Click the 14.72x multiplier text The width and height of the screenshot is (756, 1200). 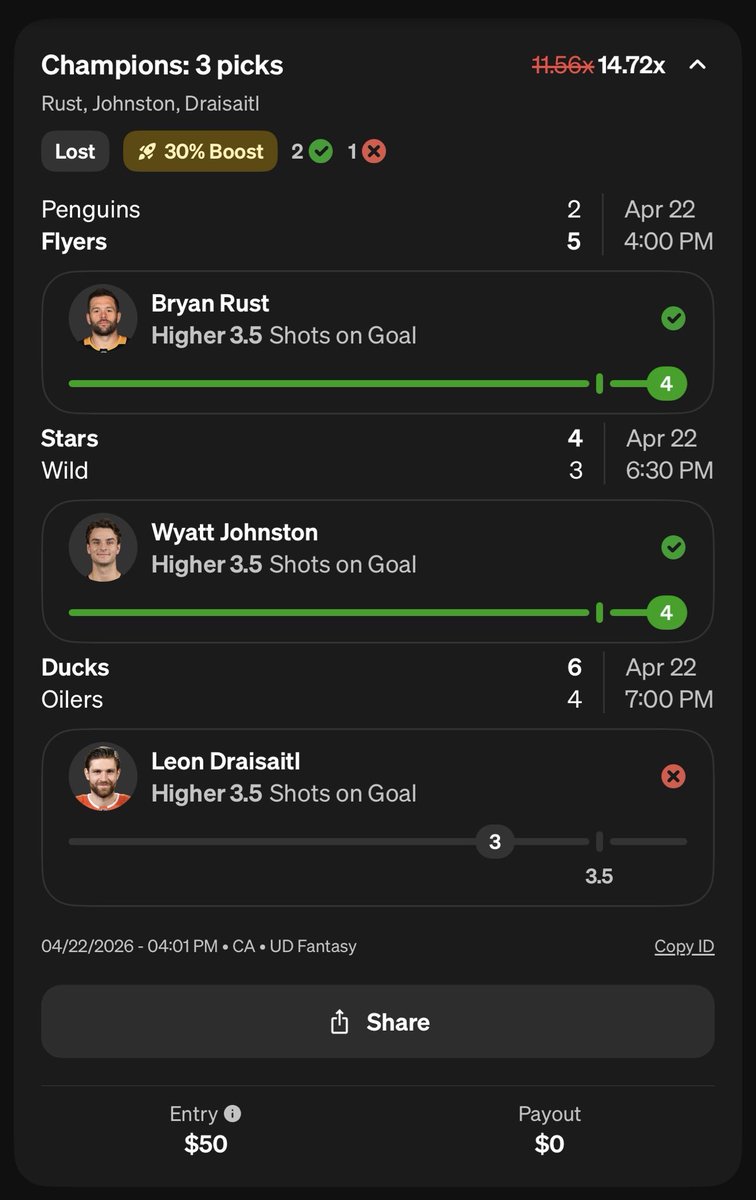point(632,65)
